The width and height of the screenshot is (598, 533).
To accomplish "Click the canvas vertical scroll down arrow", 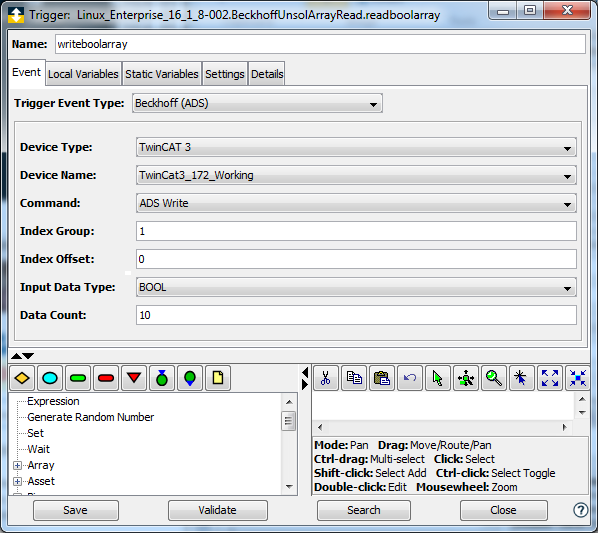I will 582,413.
